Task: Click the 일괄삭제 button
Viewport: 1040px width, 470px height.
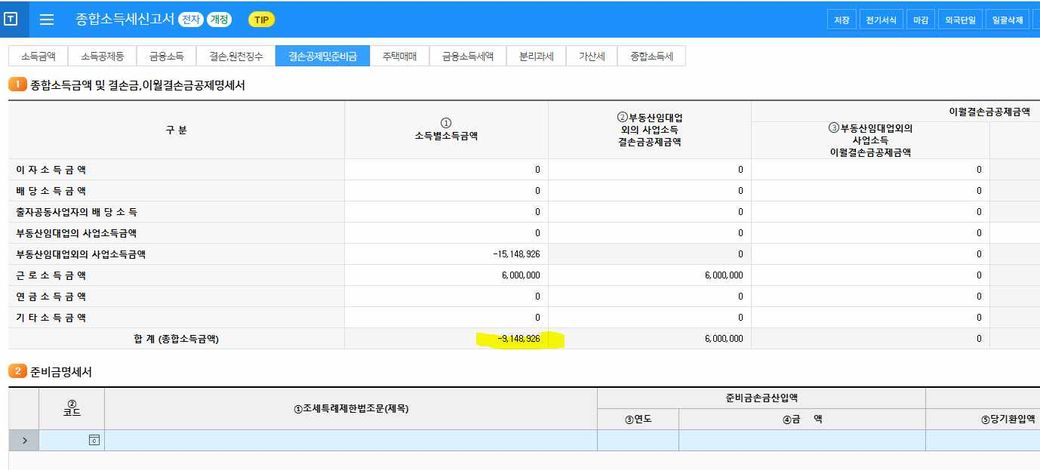Action: click(1008, 20)
